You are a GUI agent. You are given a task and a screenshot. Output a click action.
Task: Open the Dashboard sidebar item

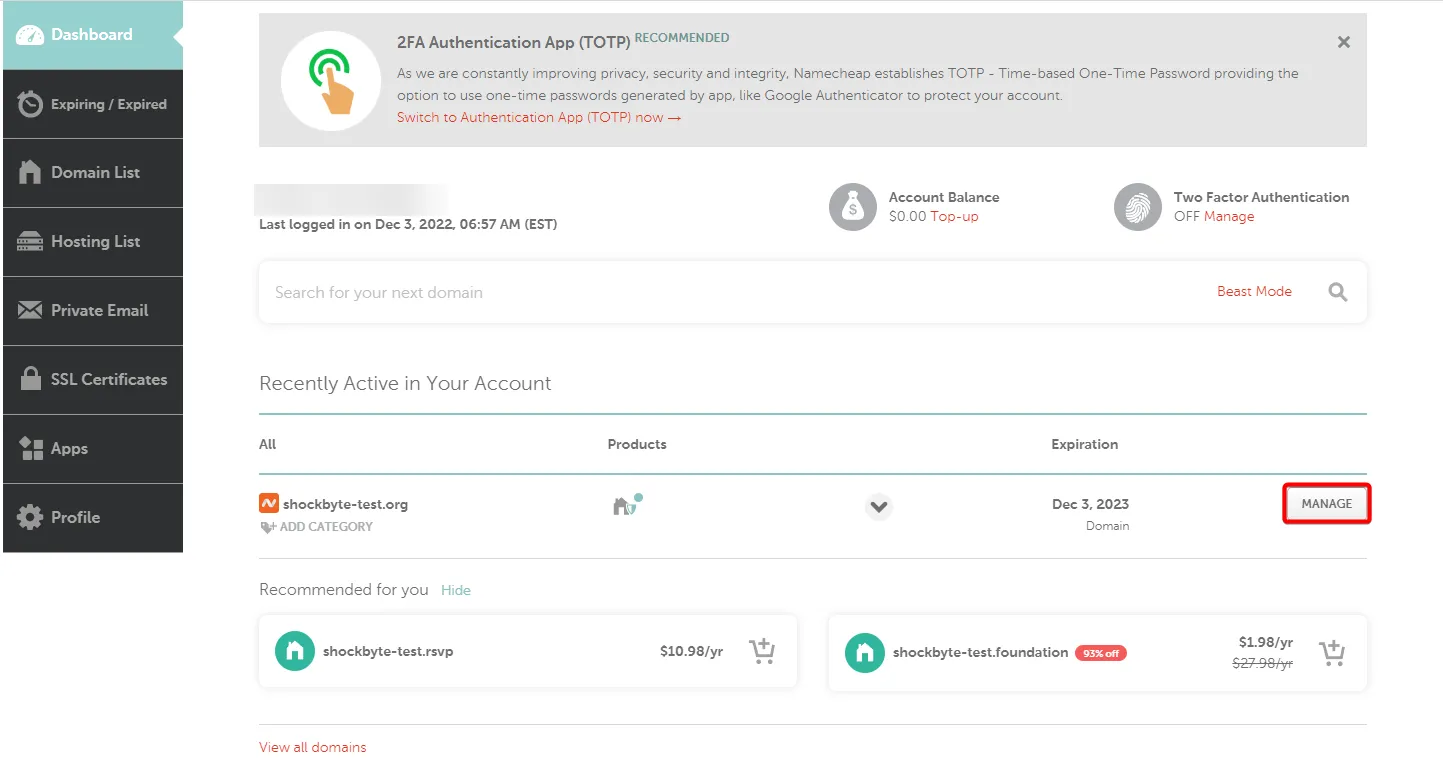tap(92, 35)
